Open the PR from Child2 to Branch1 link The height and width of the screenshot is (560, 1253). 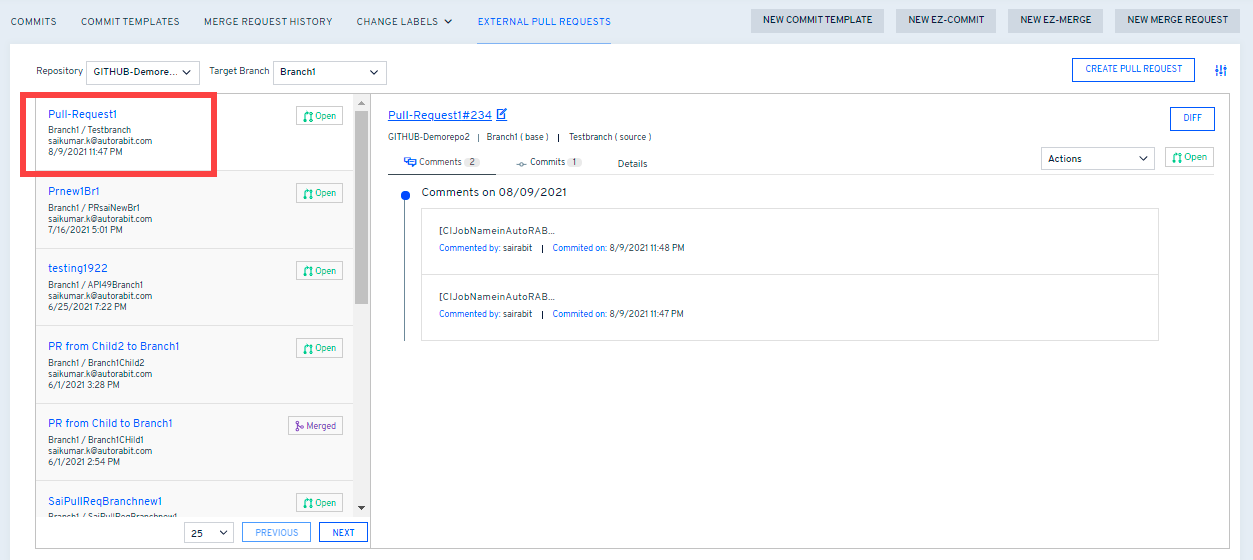113,346
